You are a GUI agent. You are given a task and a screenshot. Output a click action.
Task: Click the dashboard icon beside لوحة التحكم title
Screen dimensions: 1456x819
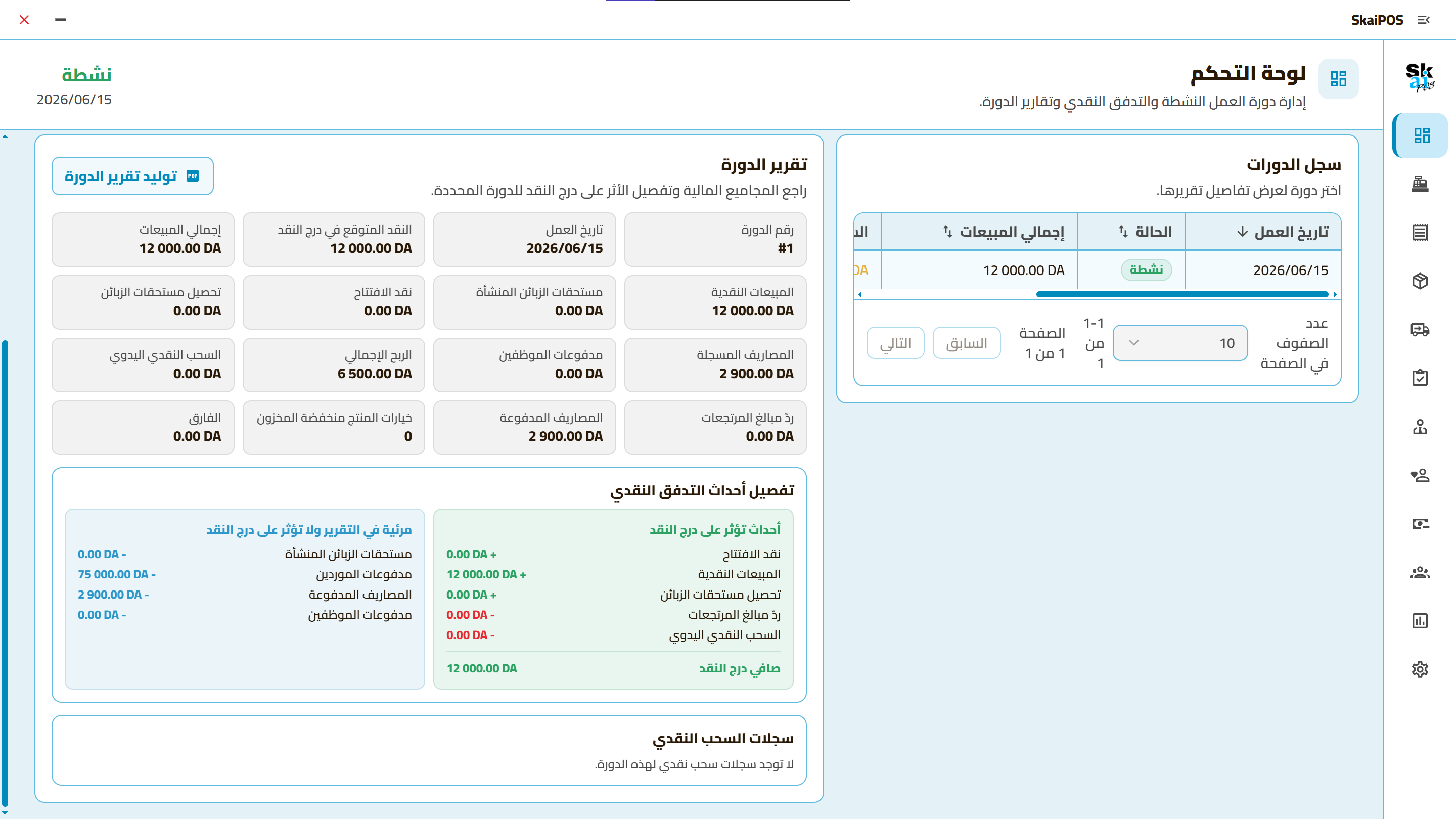coord(1338,78)
